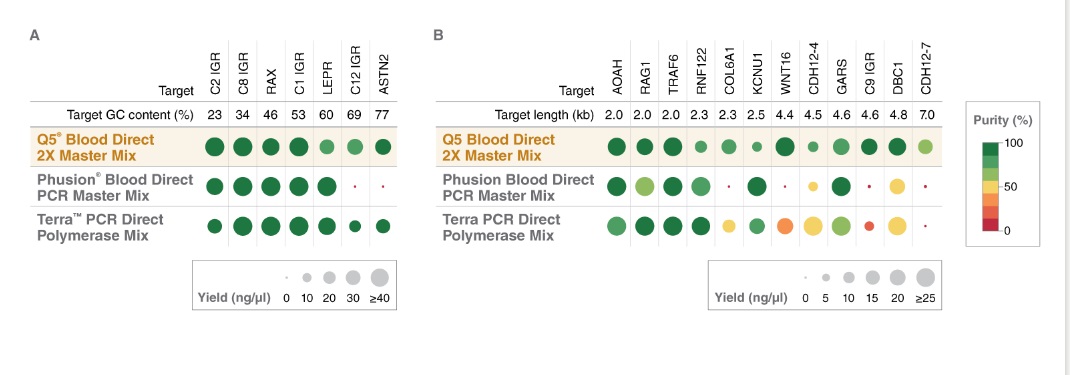Click the ≥25 yield legend circle
The width and height of the screenshot is (1070, 375).
[x=925, y=277]
